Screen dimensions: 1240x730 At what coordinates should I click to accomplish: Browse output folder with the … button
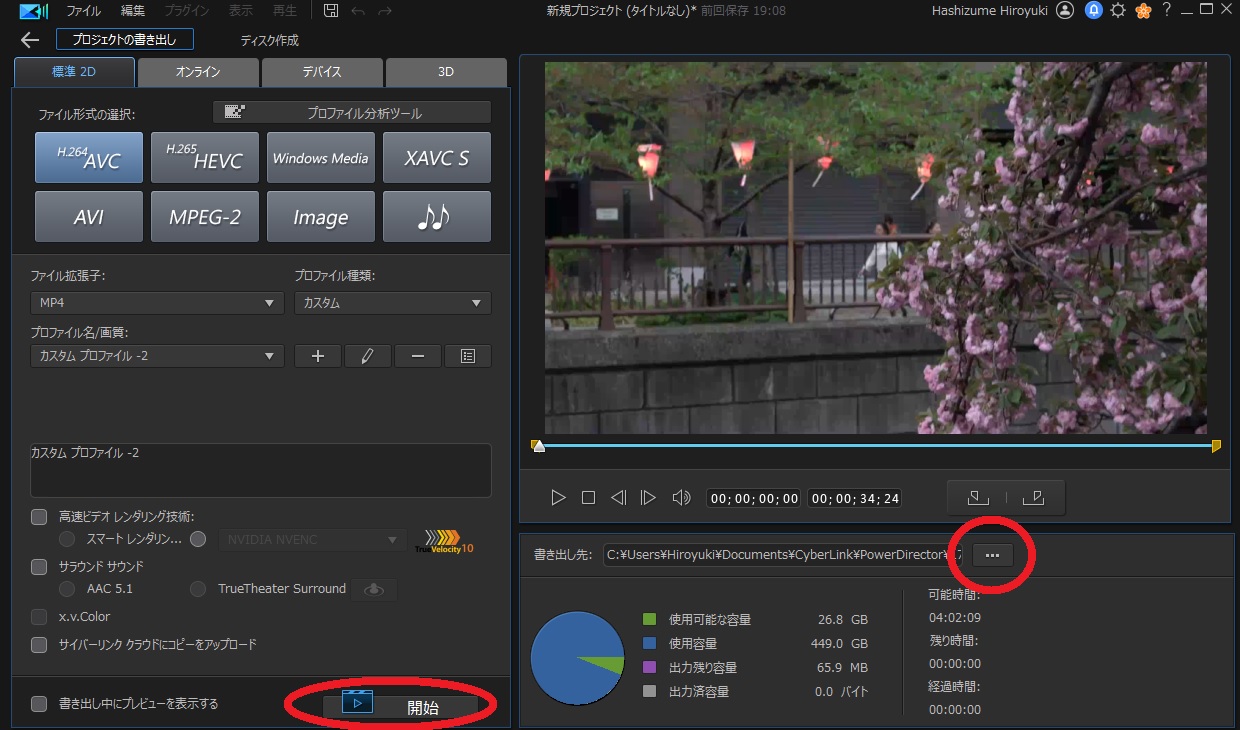(992, 555)
